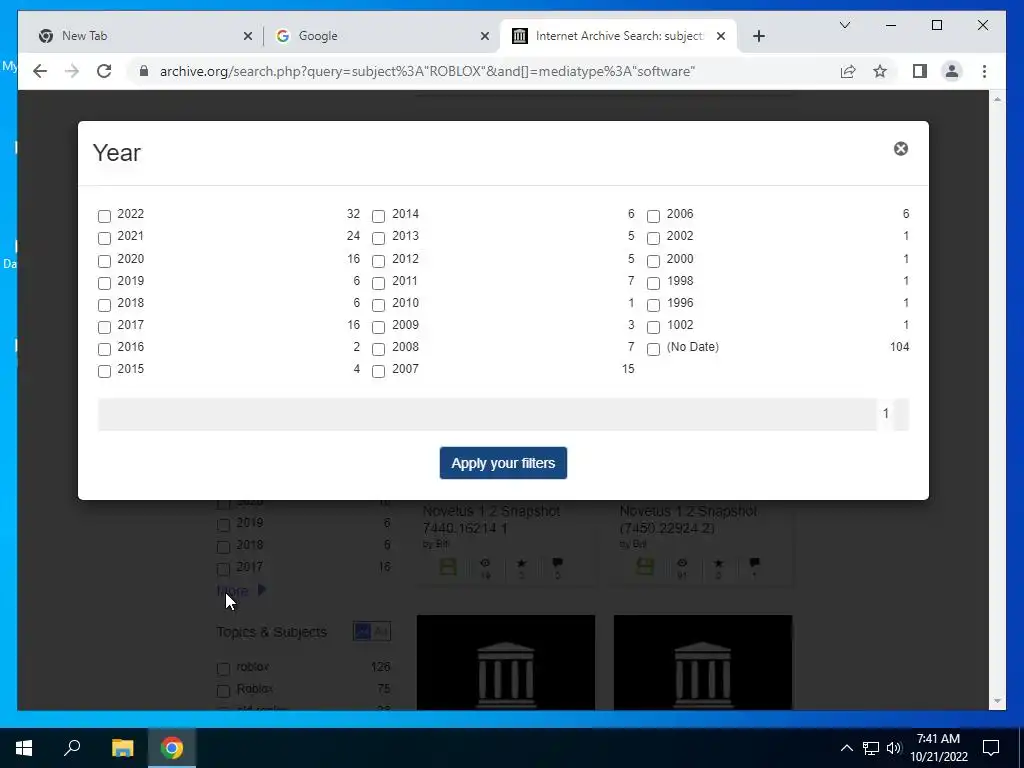Open the Chrome three-dot menu
Screen dimensions: 1024x768
point(984,71)
